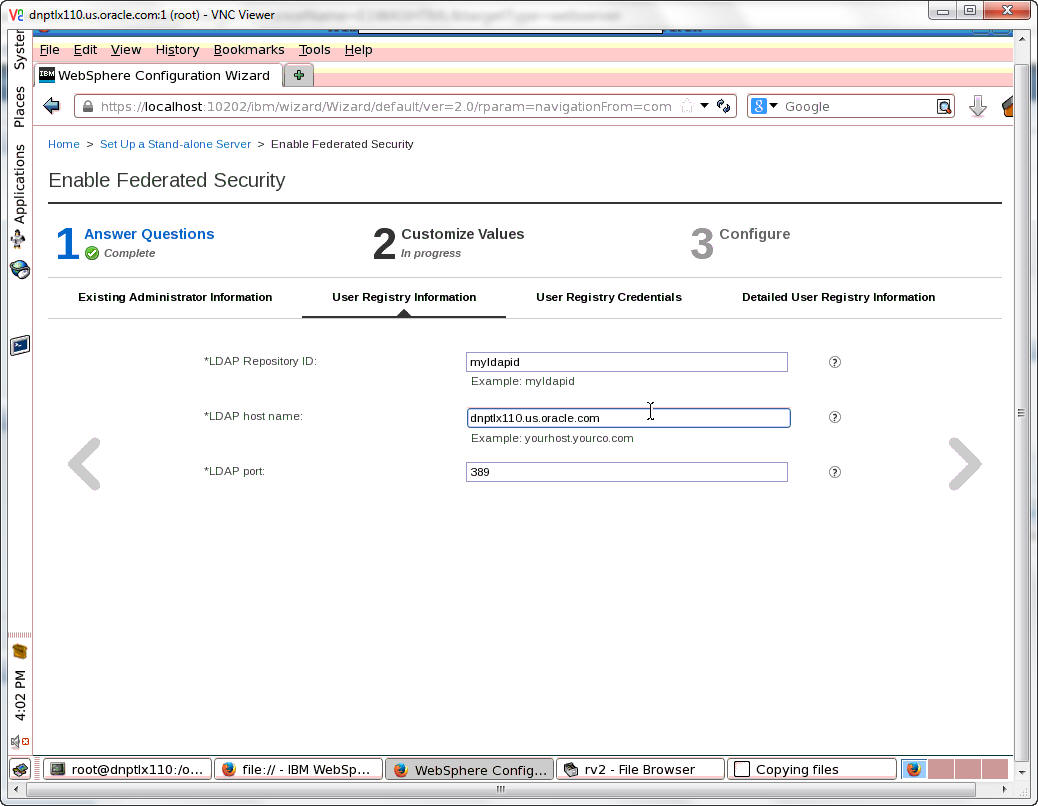Screen dimensions: 1038x806
Task: Click the Firefox icon in the workspace switcher
Action: coord(914,769)
